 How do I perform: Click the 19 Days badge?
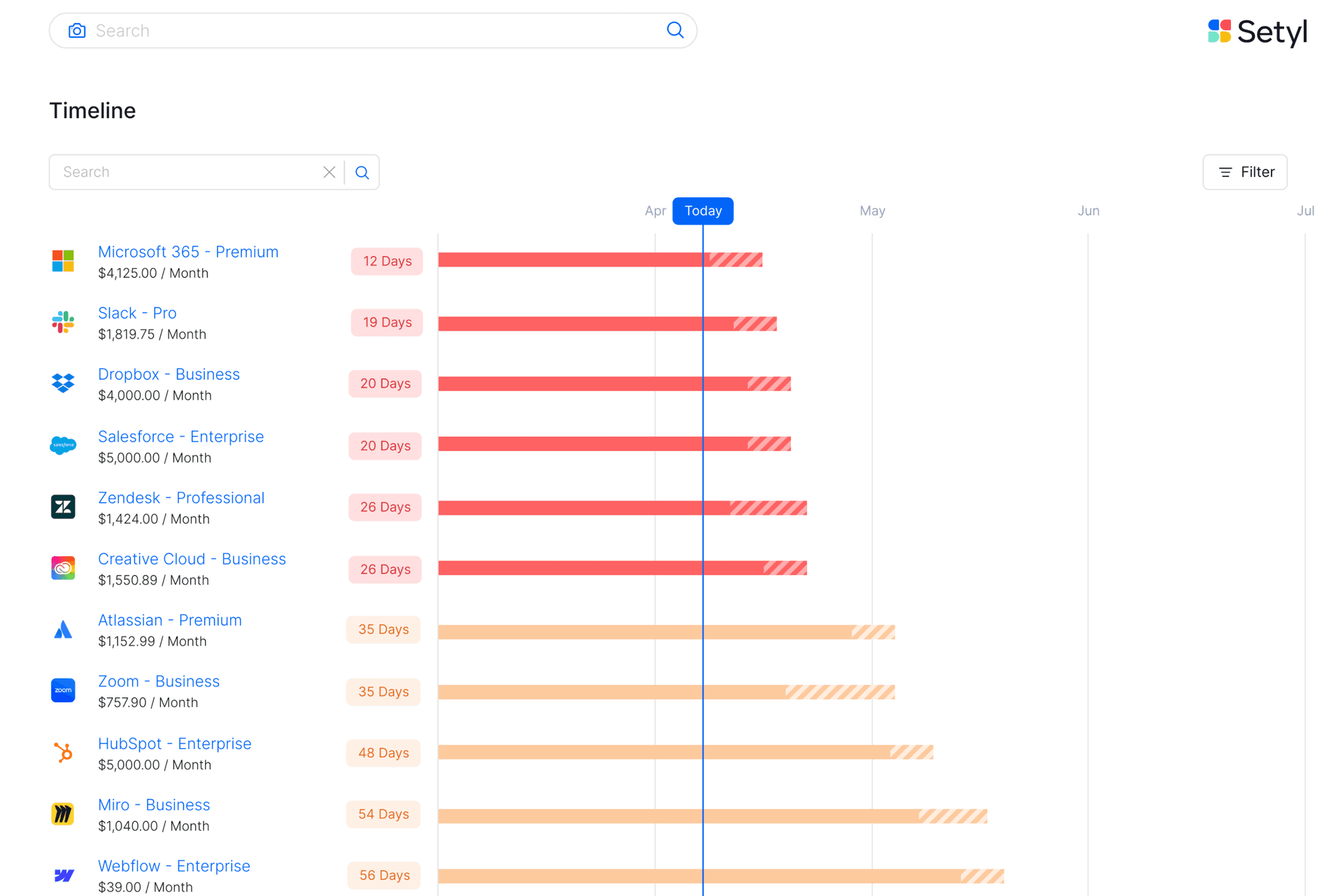[x=387, y=322]
